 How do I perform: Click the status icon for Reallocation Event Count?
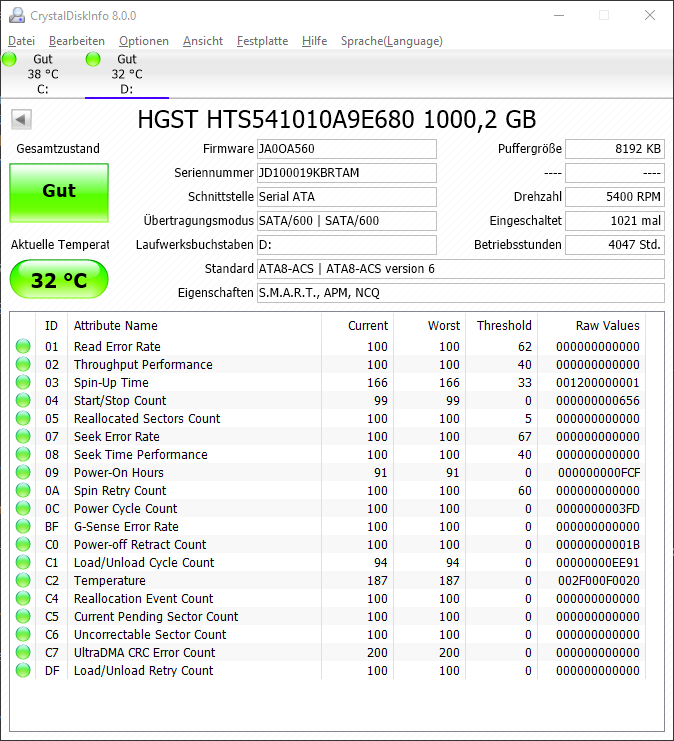click(23, 598)
